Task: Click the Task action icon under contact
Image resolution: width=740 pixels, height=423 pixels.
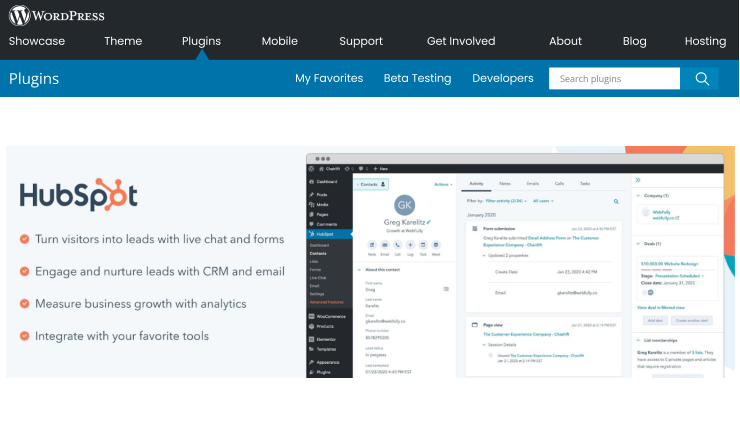Action: [423, 245]
